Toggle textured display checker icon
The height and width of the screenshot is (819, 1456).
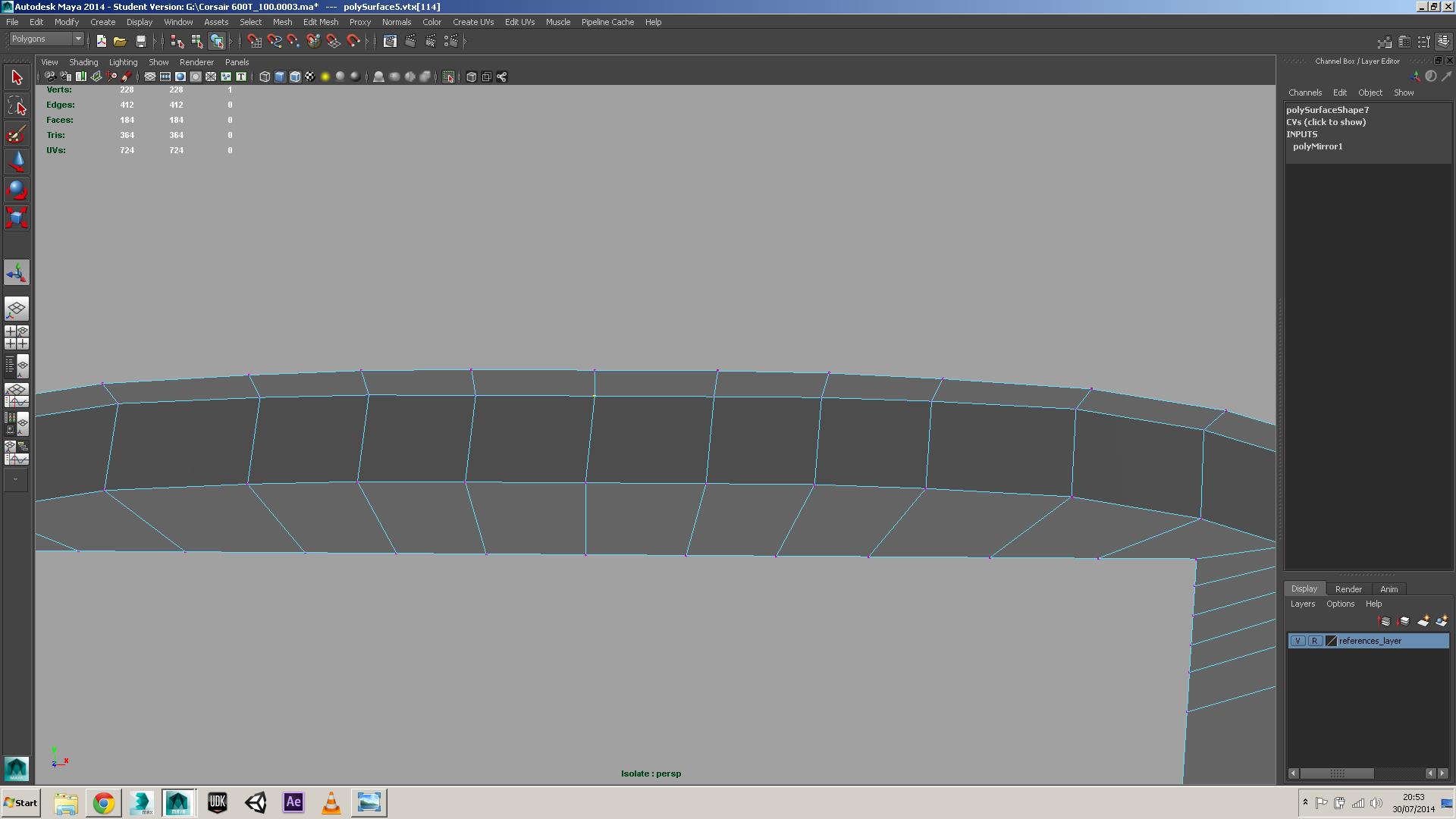309,77
